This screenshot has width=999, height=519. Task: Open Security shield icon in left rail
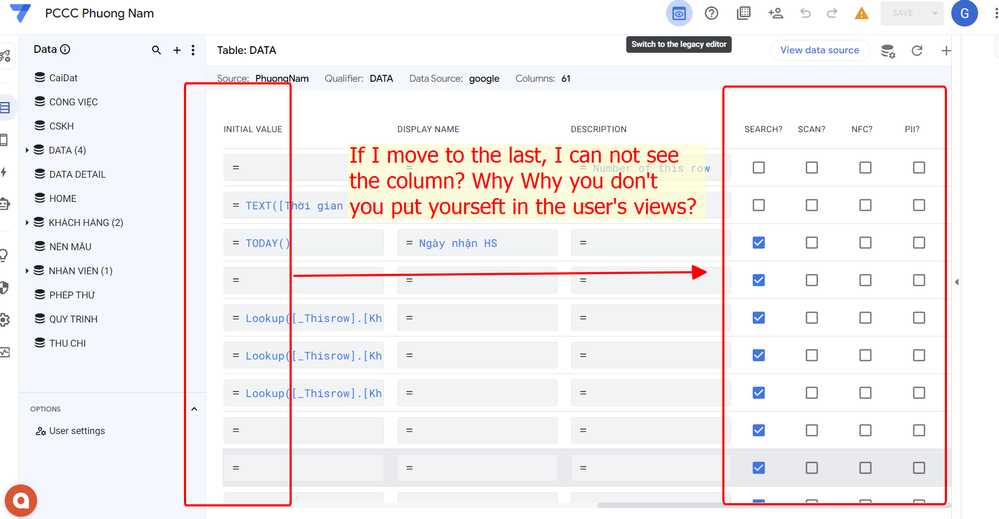[x=4, y=288]
